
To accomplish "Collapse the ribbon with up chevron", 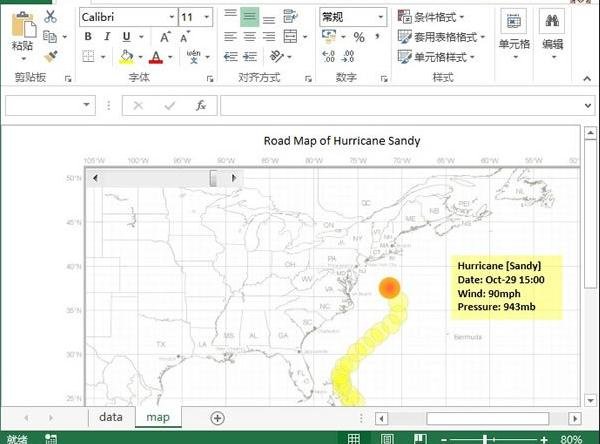I will point(587,78).
